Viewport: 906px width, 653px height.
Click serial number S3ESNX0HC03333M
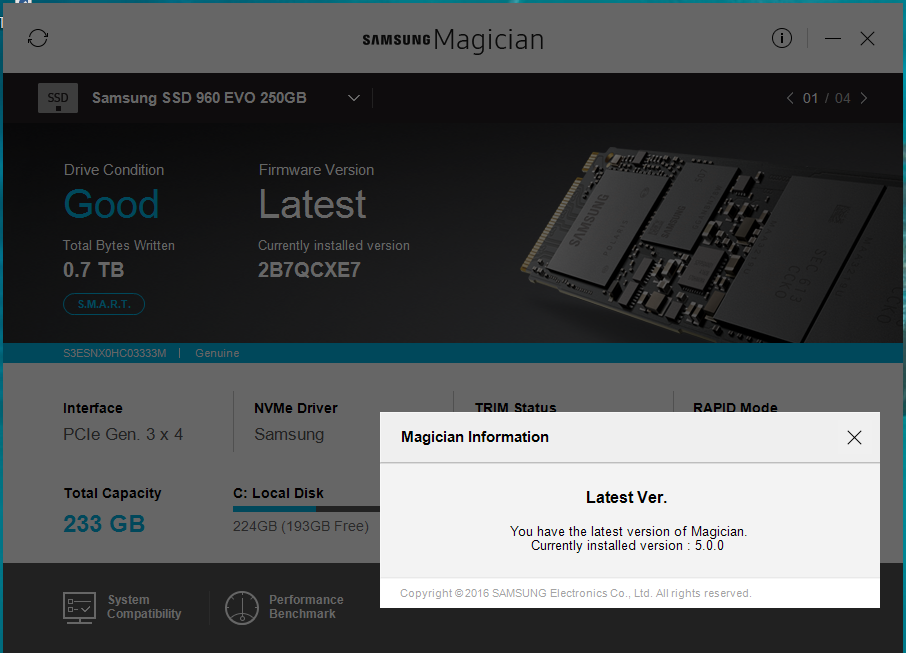(114, 353)
